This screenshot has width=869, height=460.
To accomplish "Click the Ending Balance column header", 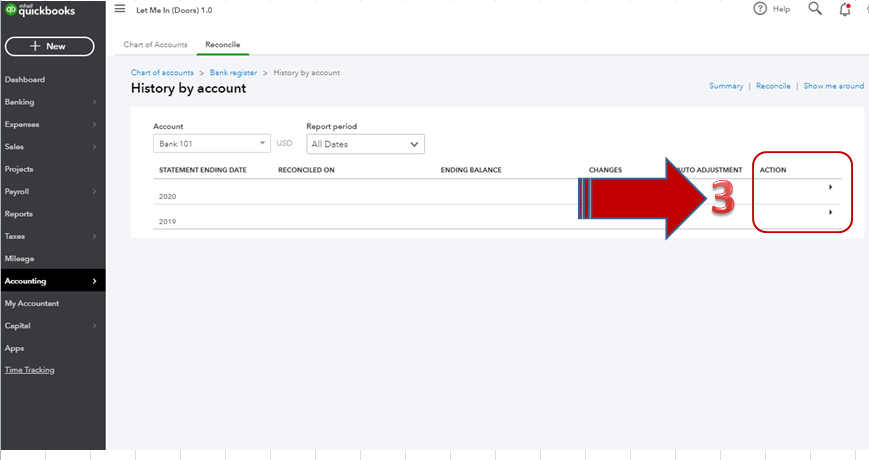I will point(471,170).
